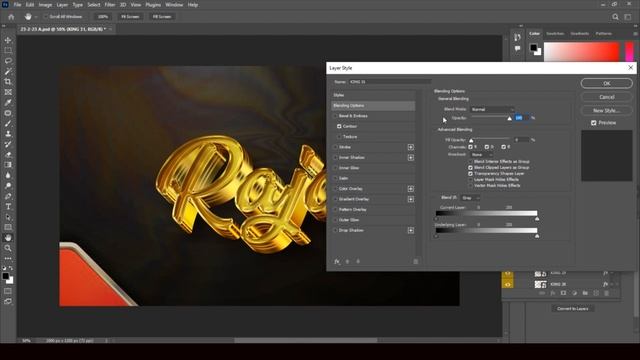The width and height of the screenshot is (640, 360).
Task: Select the Lasso tool
Action: tap(8, 61)
